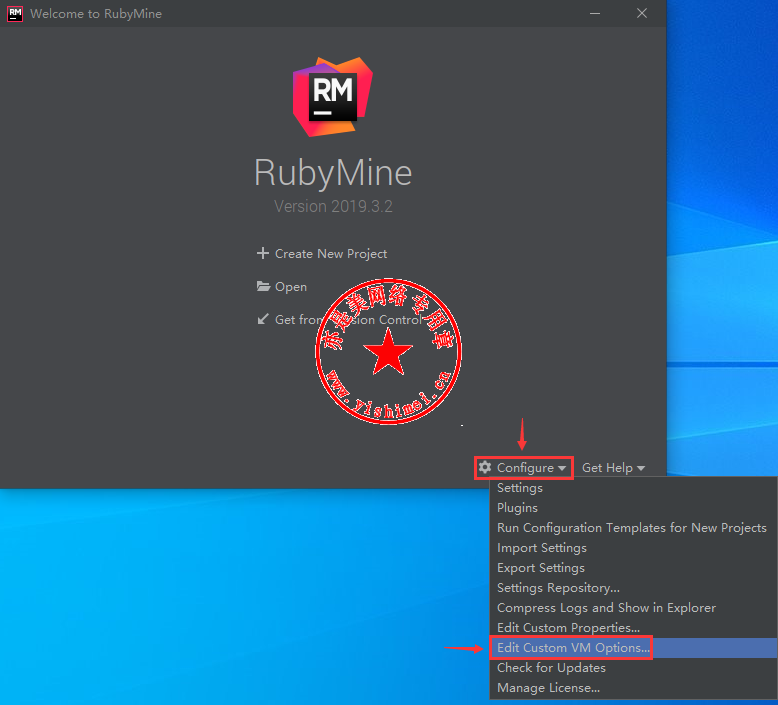Open Manage License... menu entry
The image size is (778, 705).
point(633,688)
